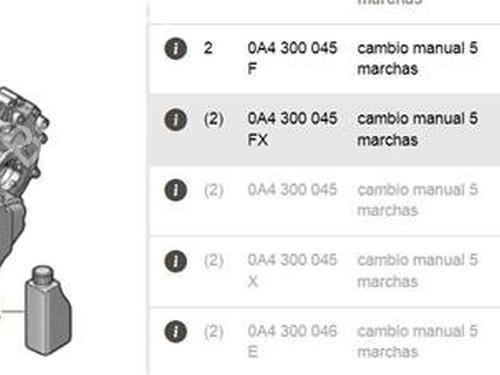Click position (2) in highlighted FX row
Screen dimensions: 500x375
pos(214,119)
